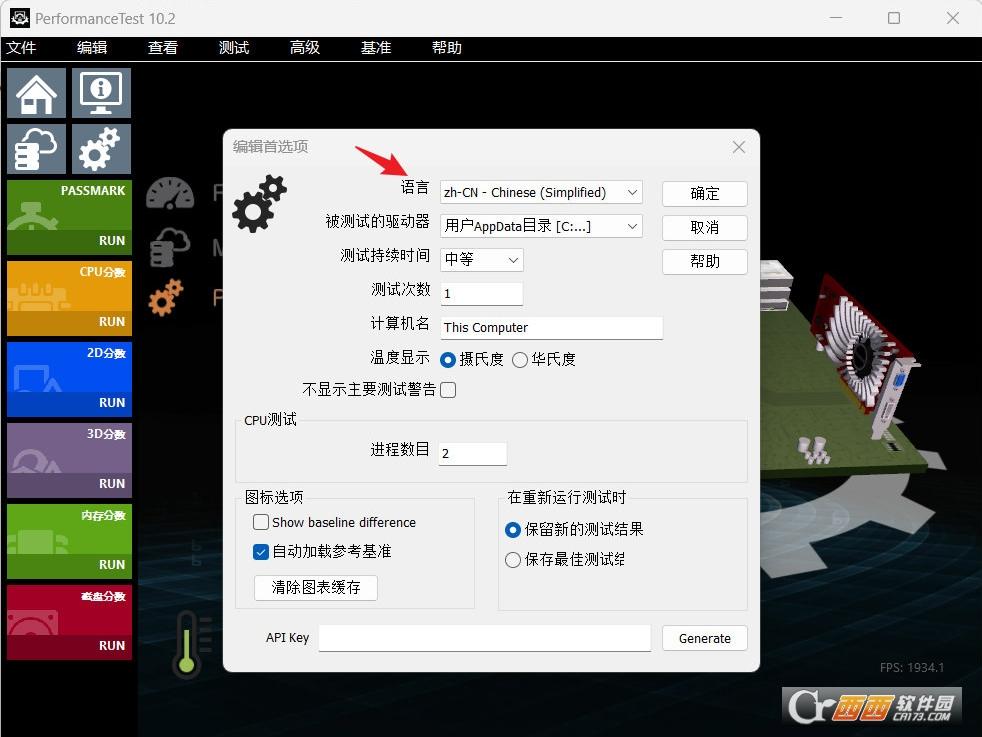
Task: Open the 基准 menu
Action: point(376,48)
